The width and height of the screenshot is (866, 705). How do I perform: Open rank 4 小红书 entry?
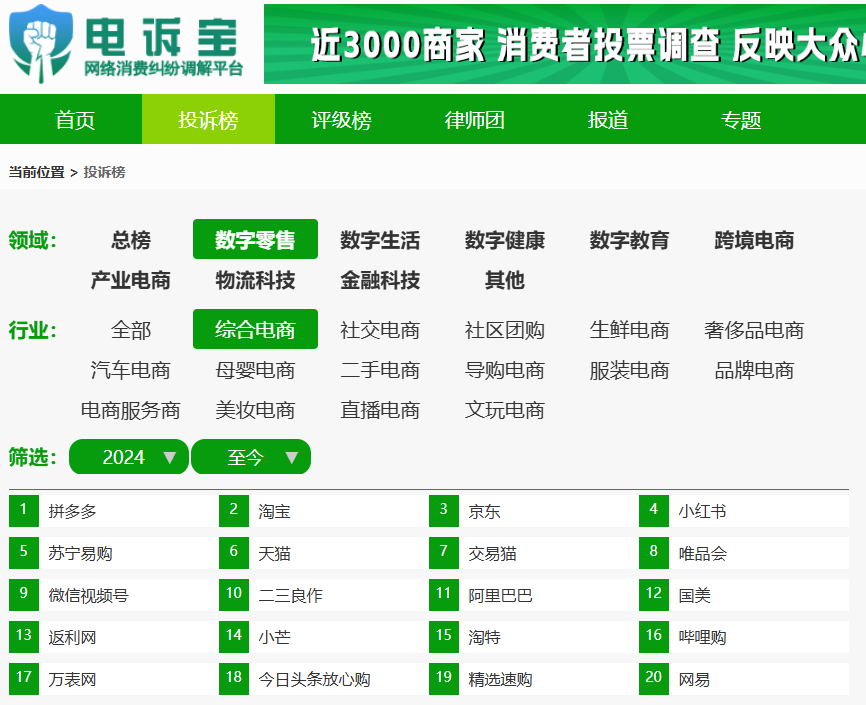coord(744,511)
